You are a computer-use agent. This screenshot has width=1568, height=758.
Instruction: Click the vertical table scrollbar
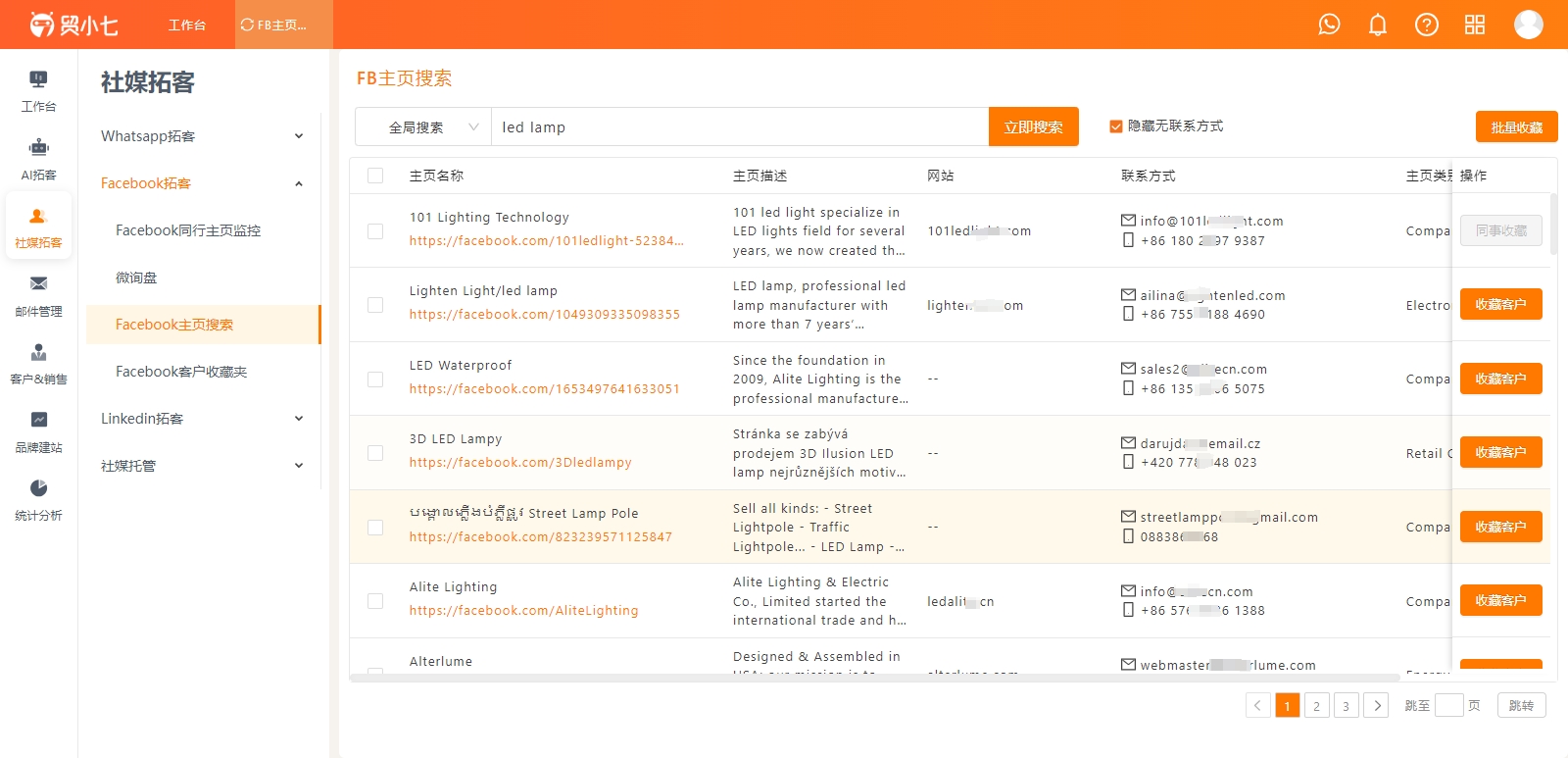pos(1553,225)
